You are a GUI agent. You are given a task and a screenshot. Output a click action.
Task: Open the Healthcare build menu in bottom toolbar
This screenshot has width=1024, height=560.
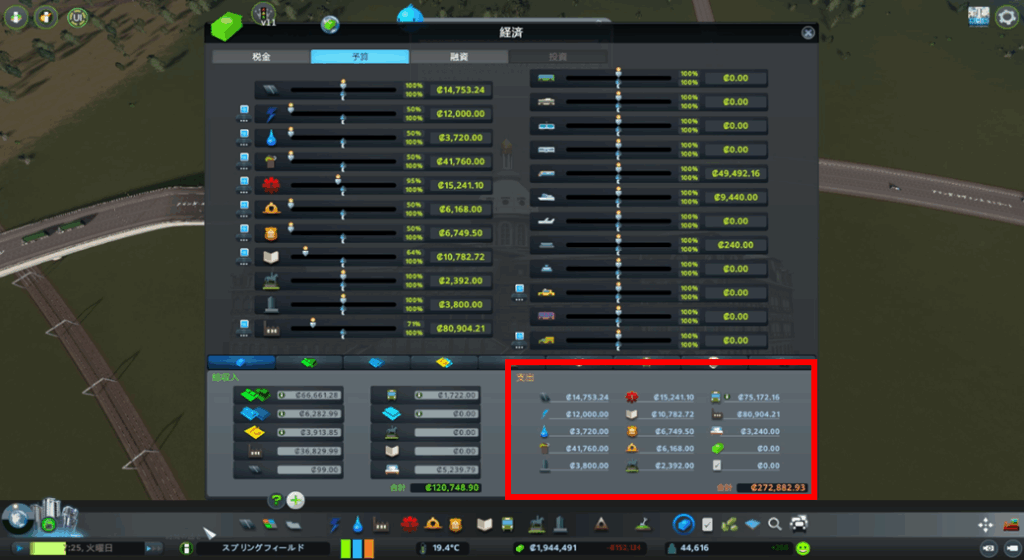409,523
